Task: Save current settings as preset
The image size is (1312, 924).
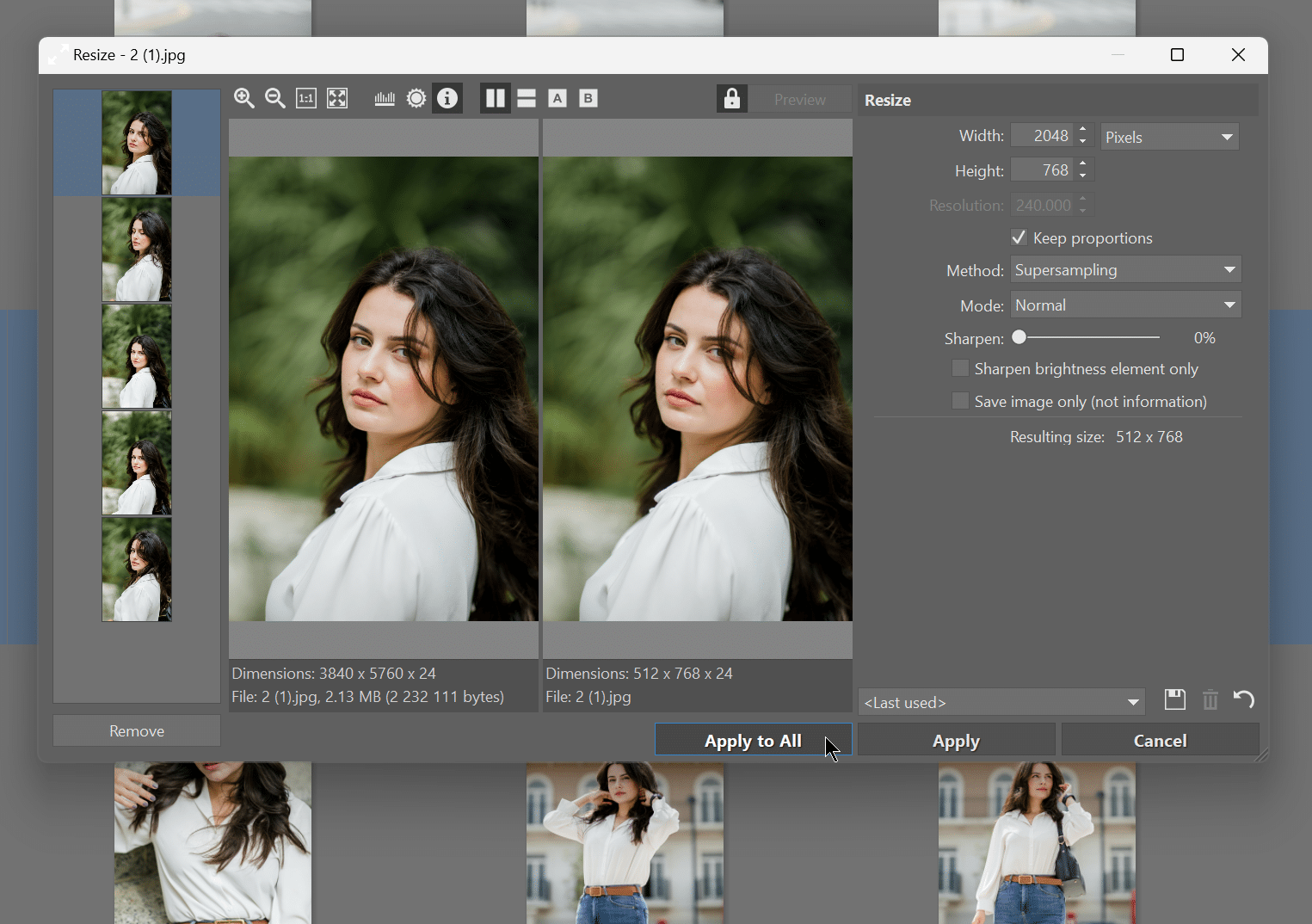Action: [x=1174, y=699]
